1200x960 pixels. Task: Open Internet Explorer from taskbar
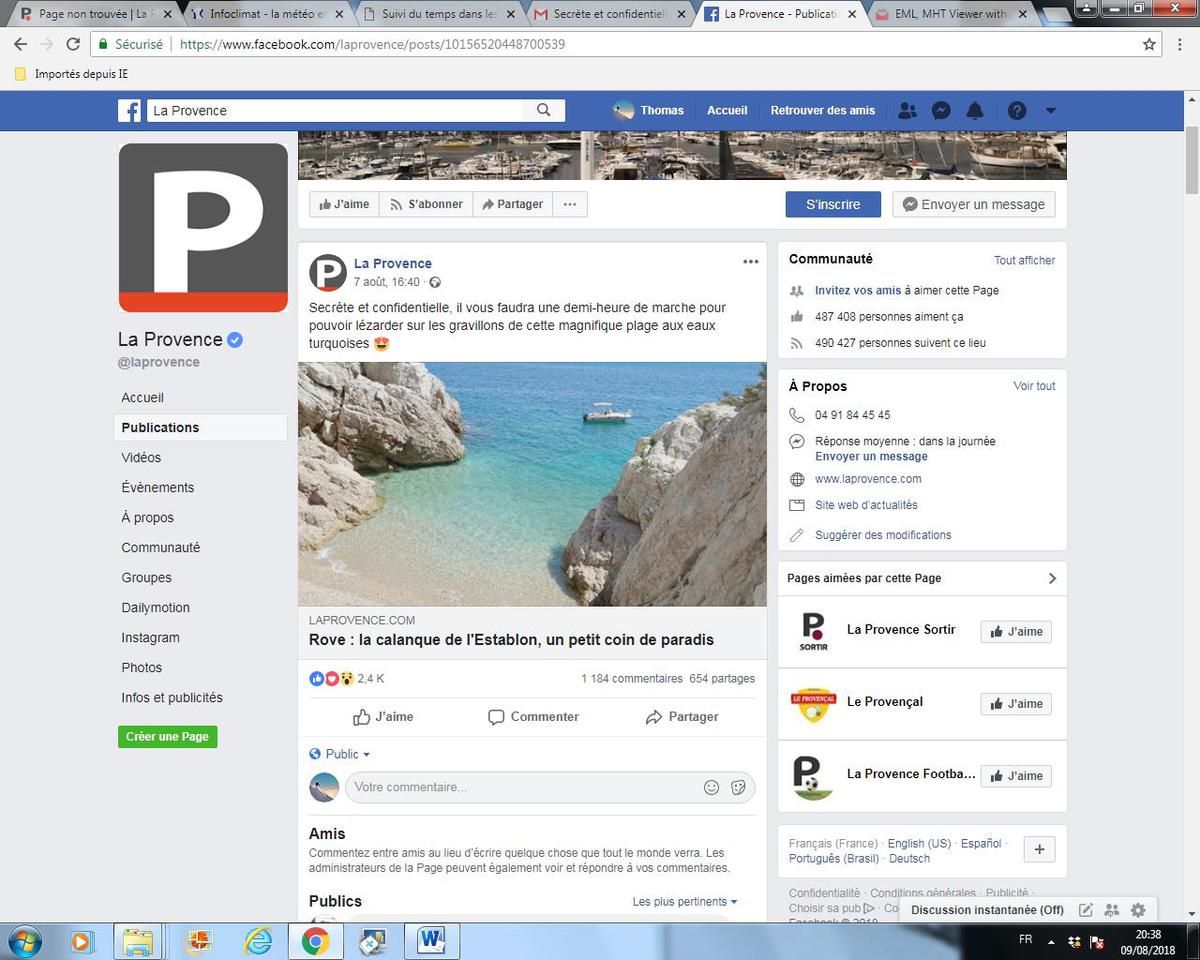tap(258, 941)
